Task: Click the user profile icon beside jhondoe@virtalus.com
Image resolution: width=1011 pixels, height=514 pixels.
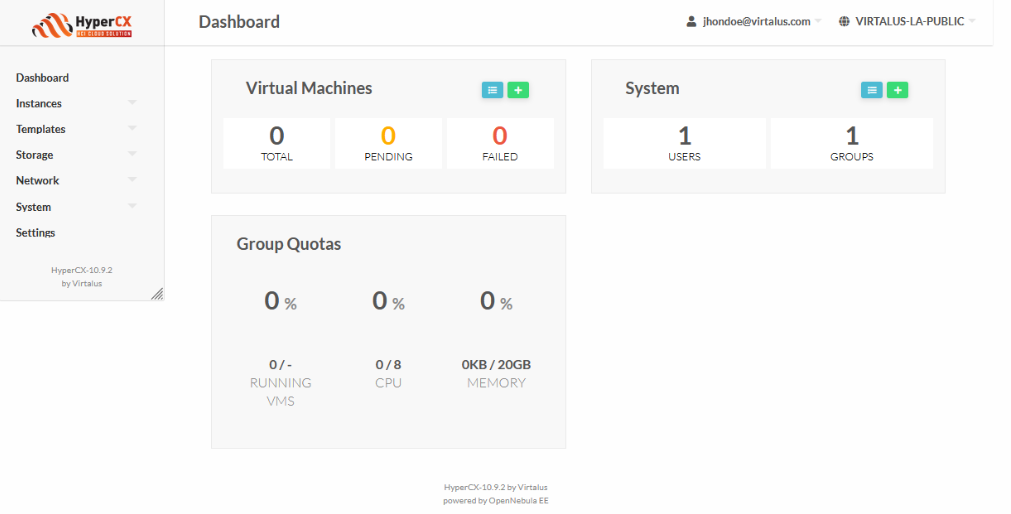Action: (691, 21)
